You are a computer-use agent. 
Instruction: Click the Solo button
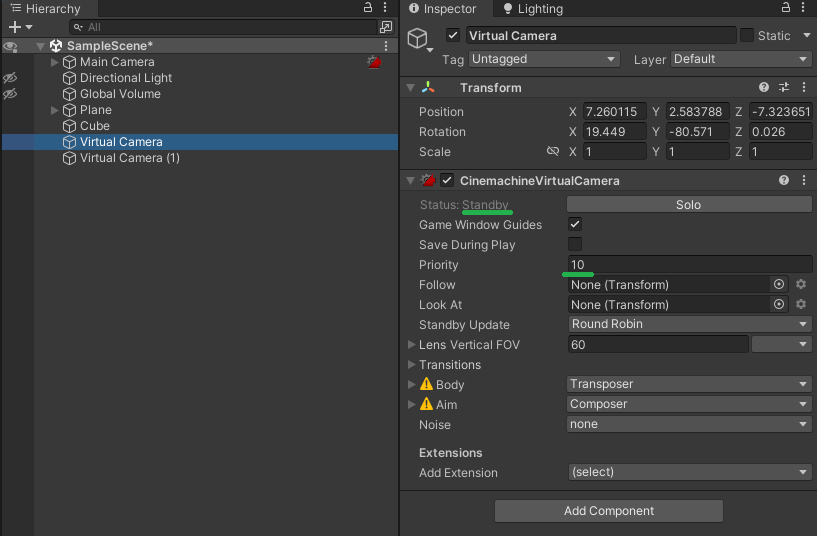[x=689, y=205]
